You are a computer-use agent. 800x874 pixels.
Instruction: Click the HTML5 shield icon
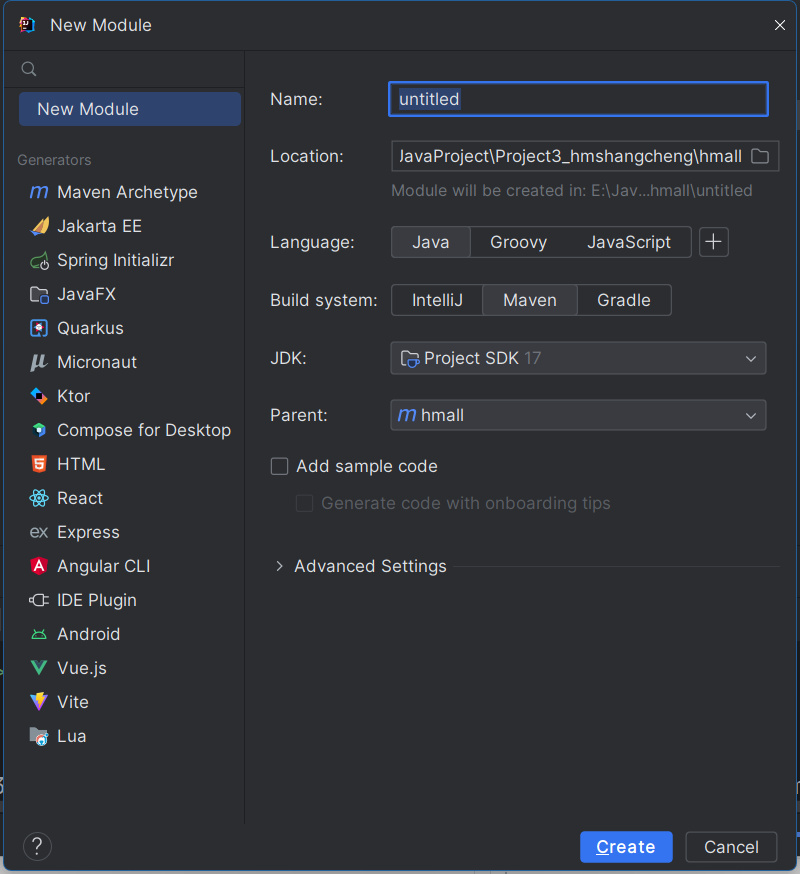39,464
